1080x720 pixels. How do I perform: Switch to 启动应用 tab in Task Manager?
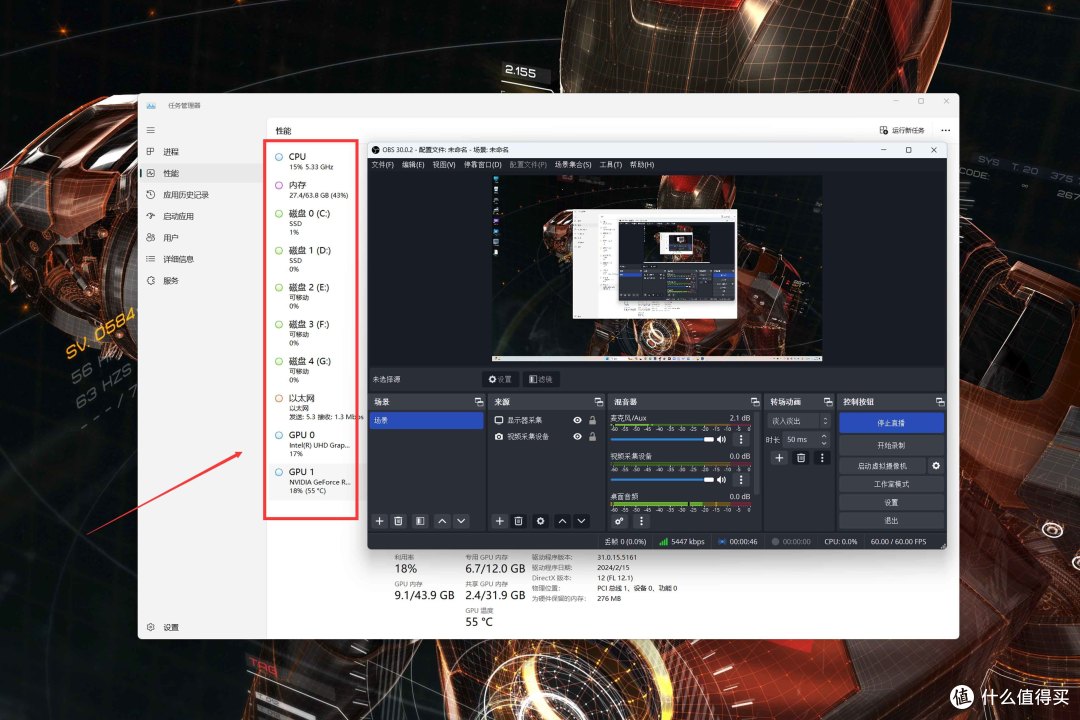coord(178,216)
